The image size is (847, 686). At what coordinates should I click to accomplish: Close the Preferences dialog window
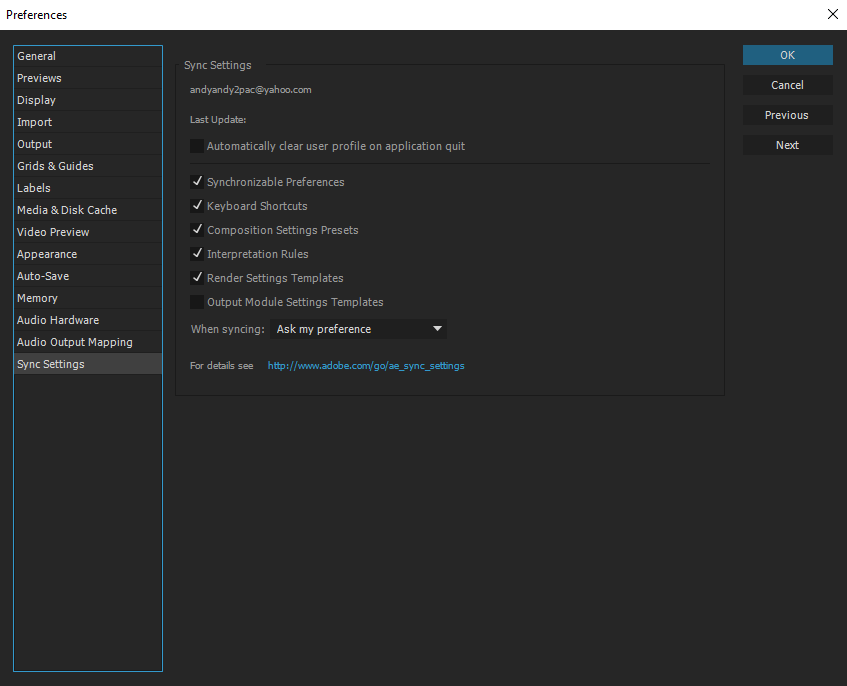click(832, 14)
